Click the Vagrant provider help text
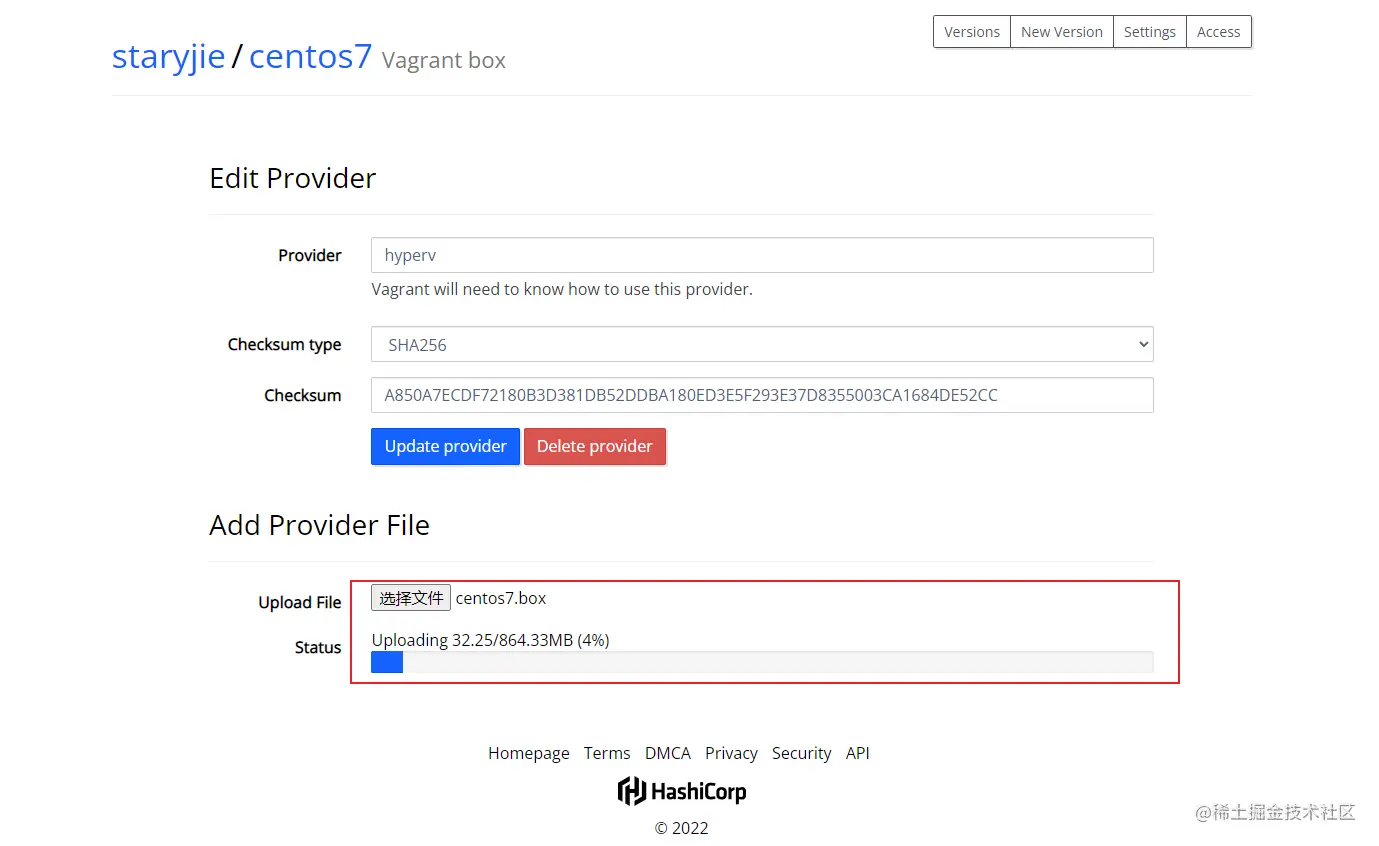The image size is (1379, 846). pyautogui.click(x=562, y=289)
